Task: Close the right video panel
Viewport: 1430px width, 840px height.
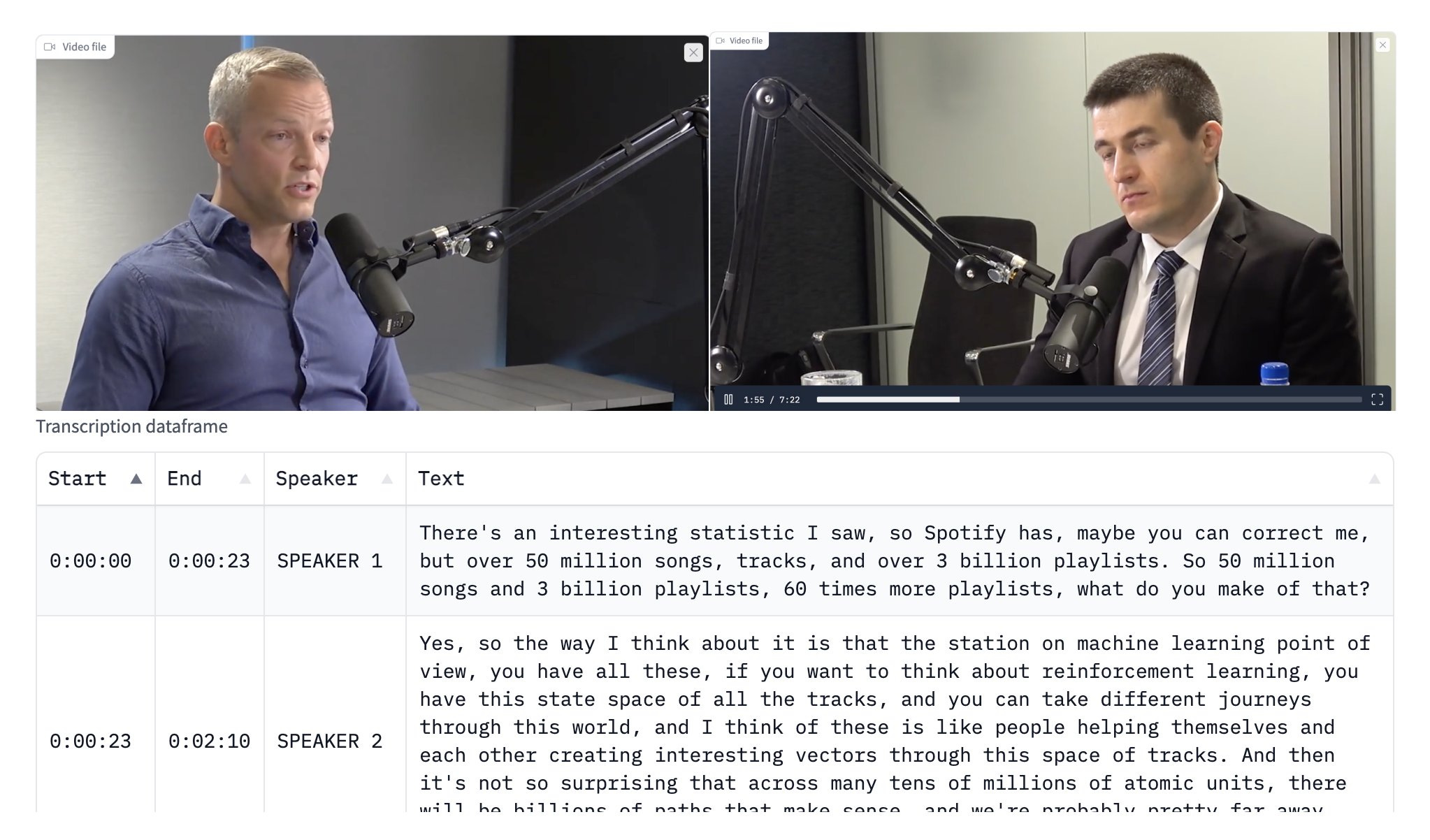Action: [x=1383, y=44]
